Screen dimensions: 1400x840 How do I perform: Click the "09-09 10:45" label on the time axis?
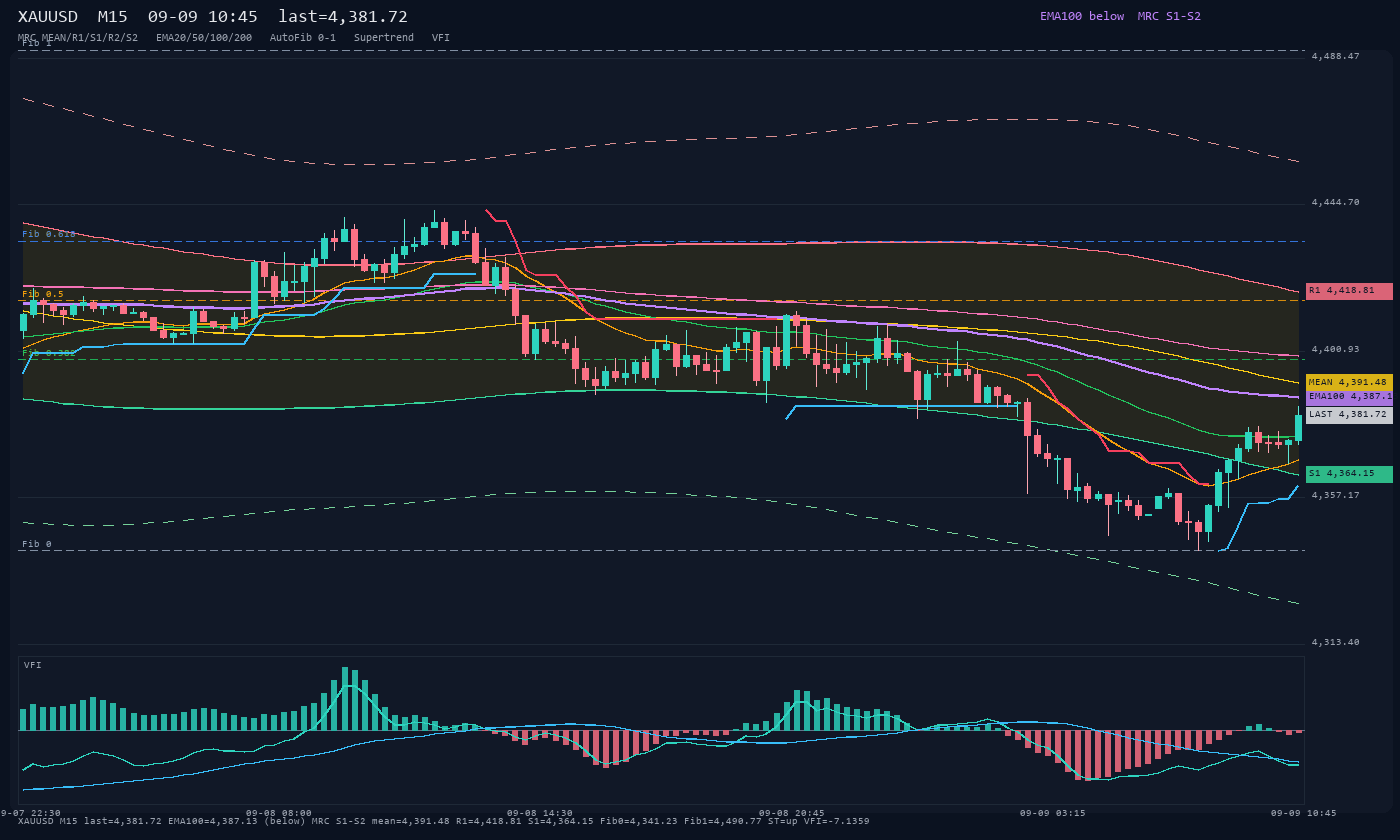pyautogui.click(x=1304, y=813)
